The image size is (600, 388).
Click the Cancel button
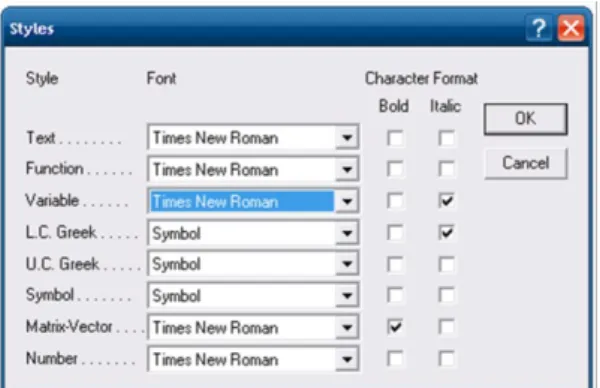[525, 163]
